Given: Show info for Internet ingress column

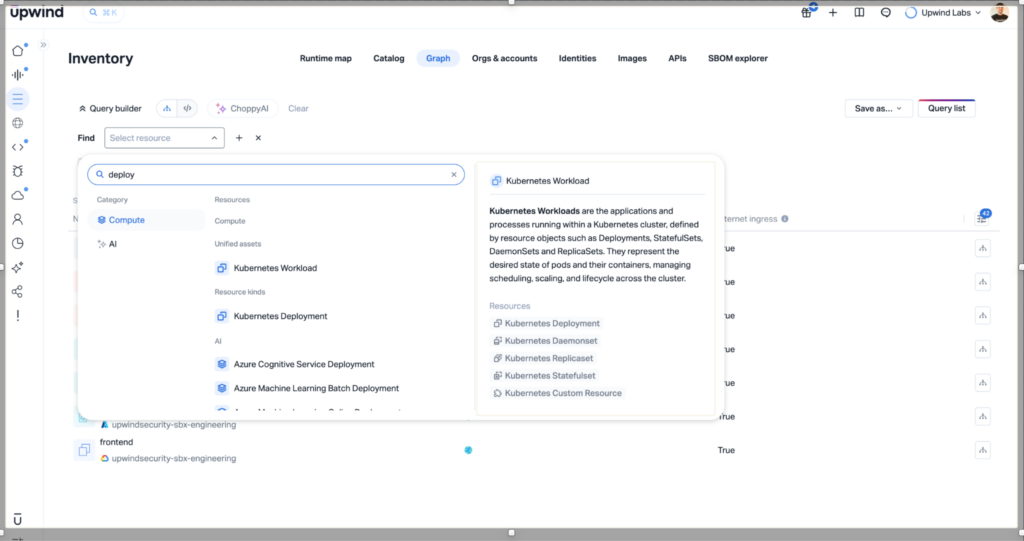Looking at the screenshot, I should point(785,219).
